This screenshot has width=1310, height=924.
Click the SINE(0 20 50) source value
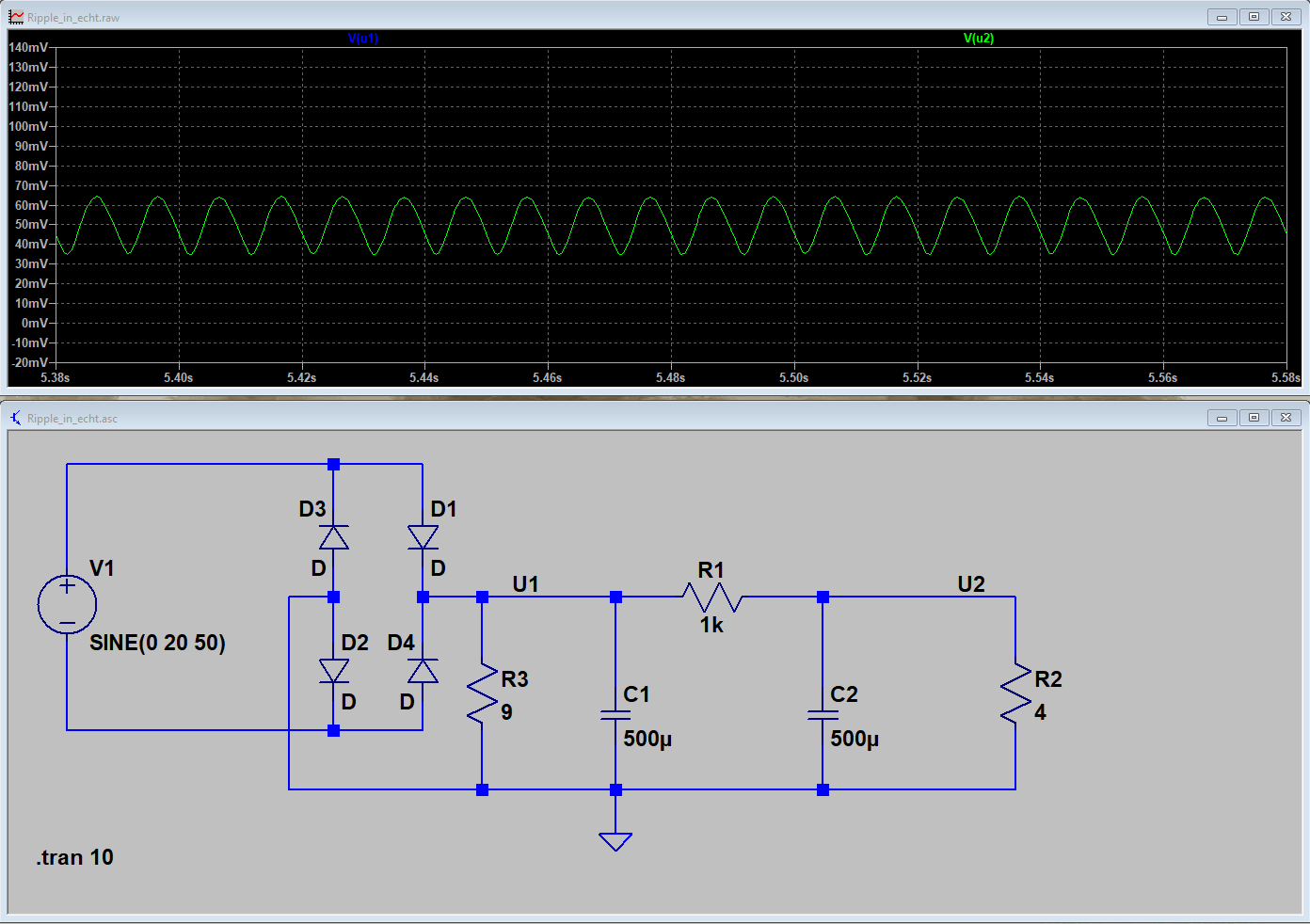click(157, 643)
